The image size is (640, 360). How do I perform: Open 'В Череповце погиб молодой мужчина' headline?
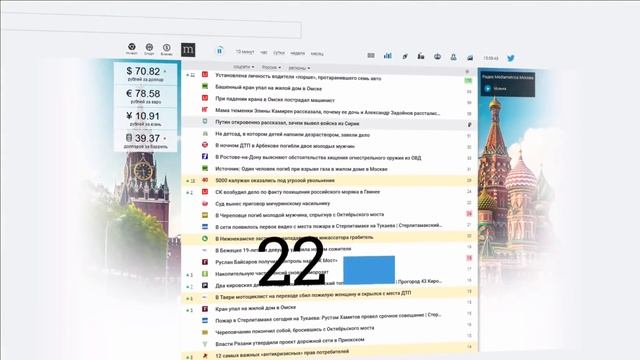click(x=299, y=215)
